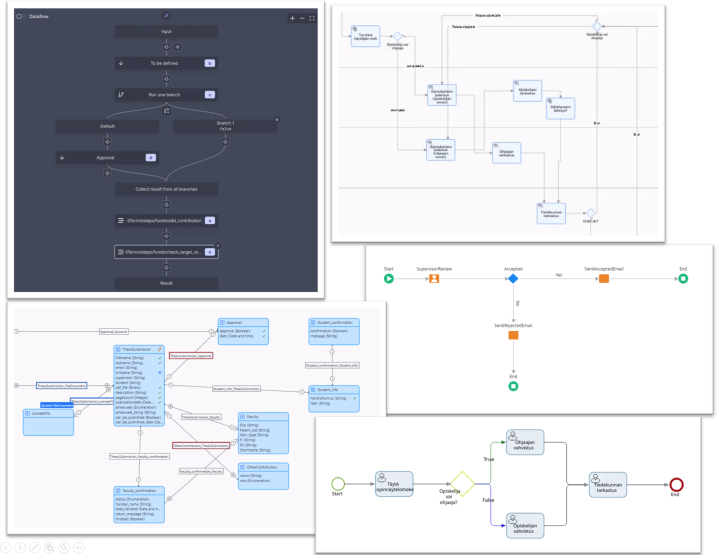Zoom out with the minus icon on Dataflow canvas
The height and width of the screenshot is (555, 720).
click(302, 18)
